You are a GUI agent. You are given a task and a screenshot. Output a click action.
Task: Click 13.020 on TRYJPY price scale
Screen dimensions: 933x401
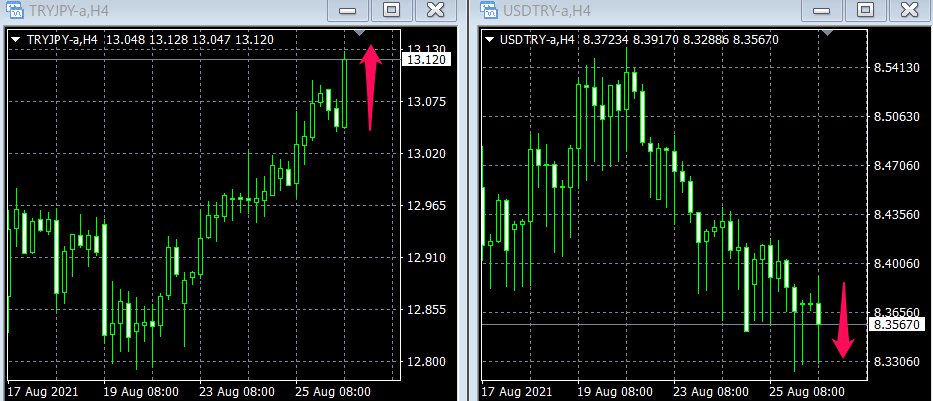click(x=426, y=153)
